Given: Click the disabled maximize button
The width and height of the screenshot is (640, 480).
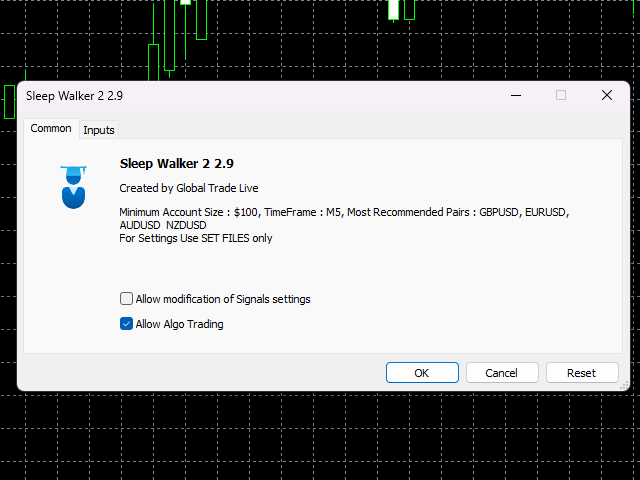Looking at the screenshot, I should coord(561,95).
